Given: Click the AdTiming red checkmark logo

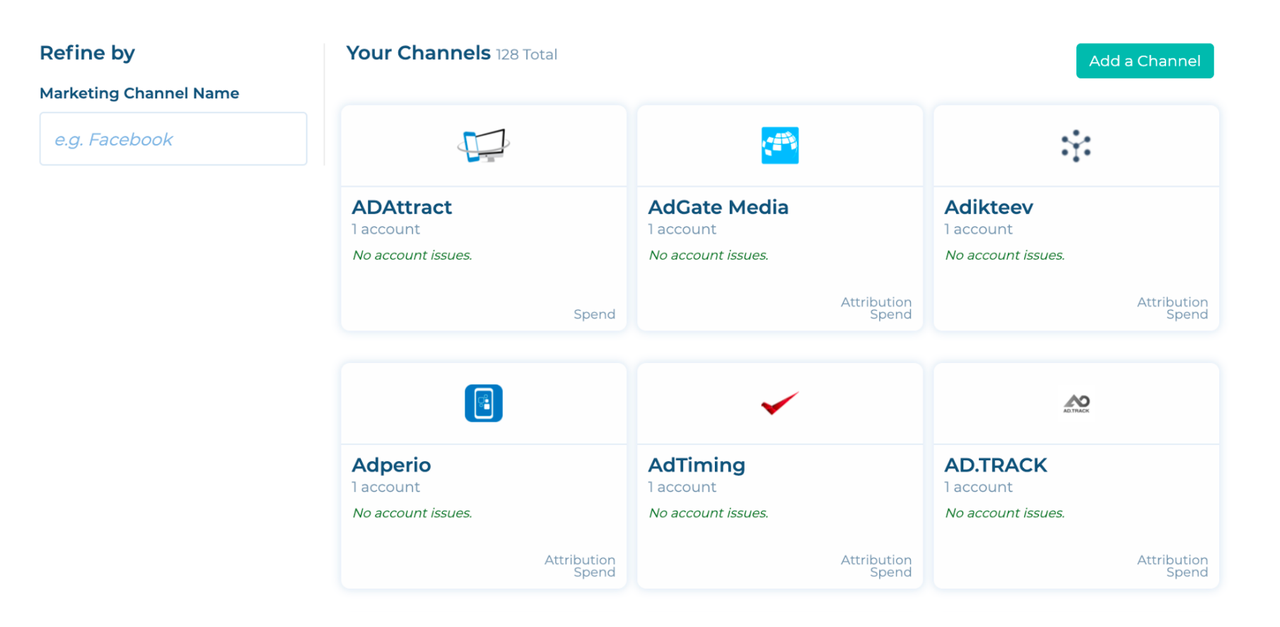Looking at the screenshot, I should click(779, 403).
